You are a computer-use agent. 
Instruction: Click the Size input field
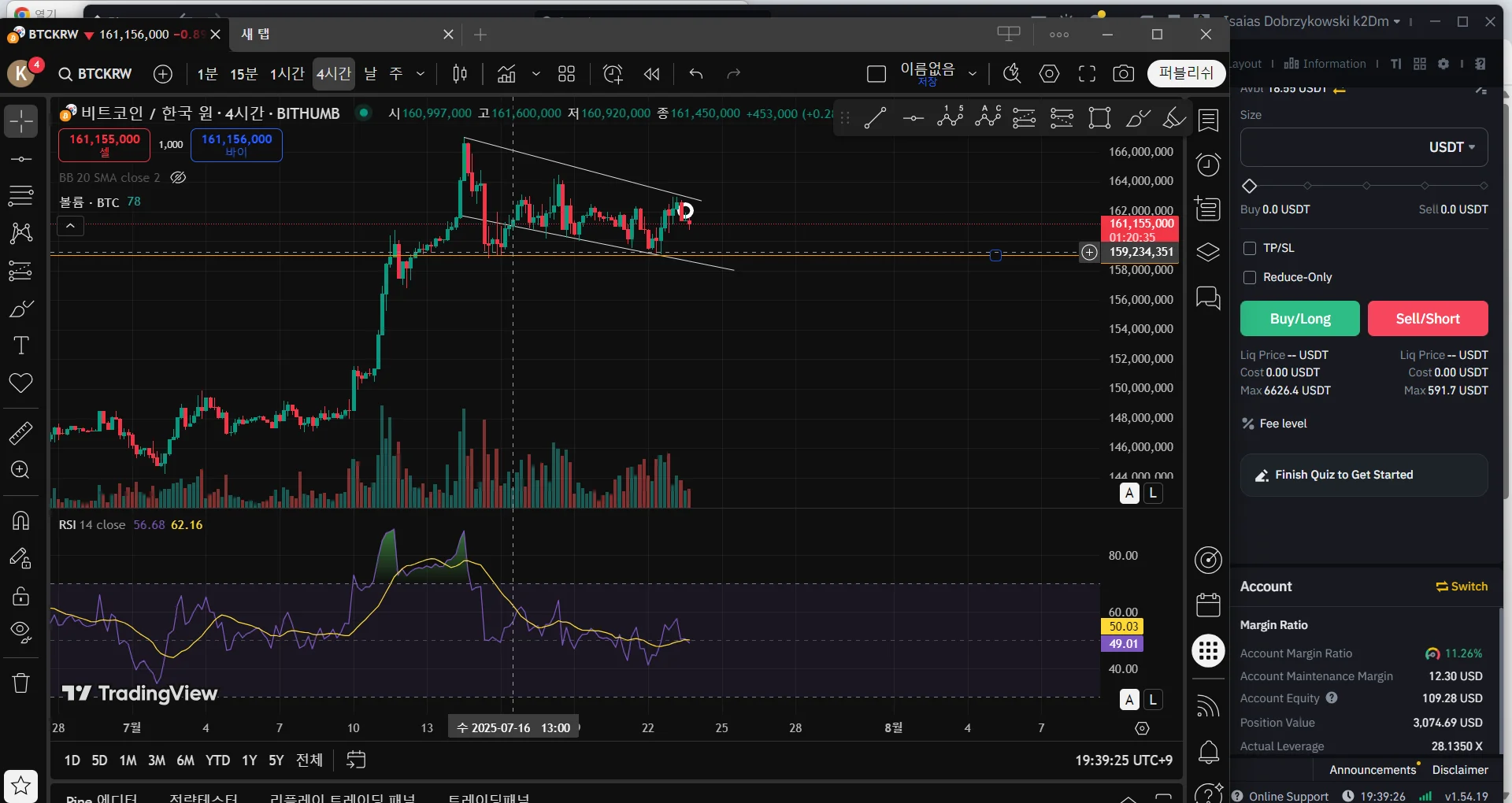pyautogui.click(x=1364, y=147)
